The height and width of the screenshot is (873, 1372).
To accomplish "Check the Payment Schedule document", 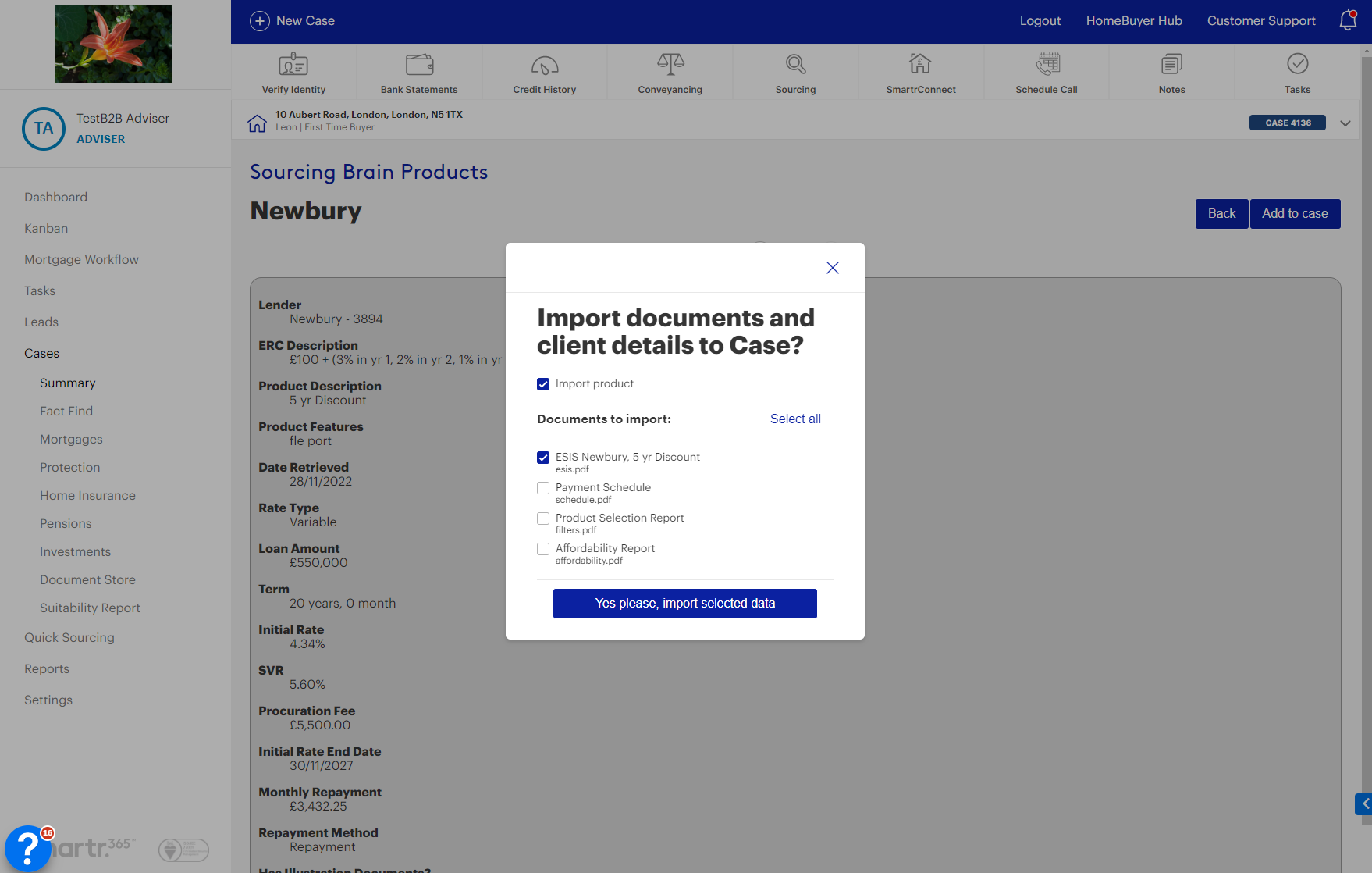I will pos(543,488).
